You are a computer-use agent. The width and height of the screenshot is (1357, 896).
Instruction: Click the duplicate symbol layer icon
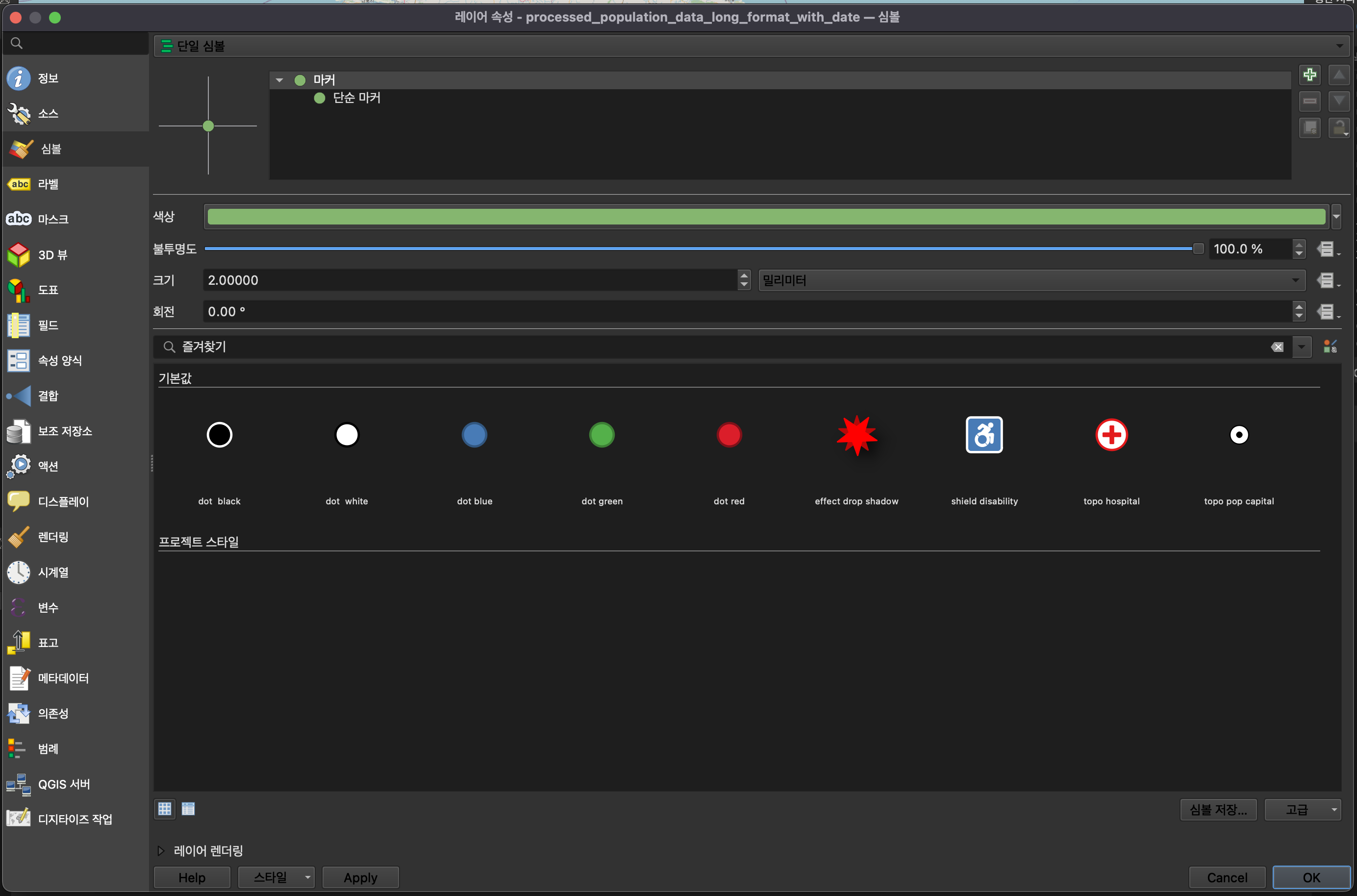pyautogui.click(x=1309, y=127)
